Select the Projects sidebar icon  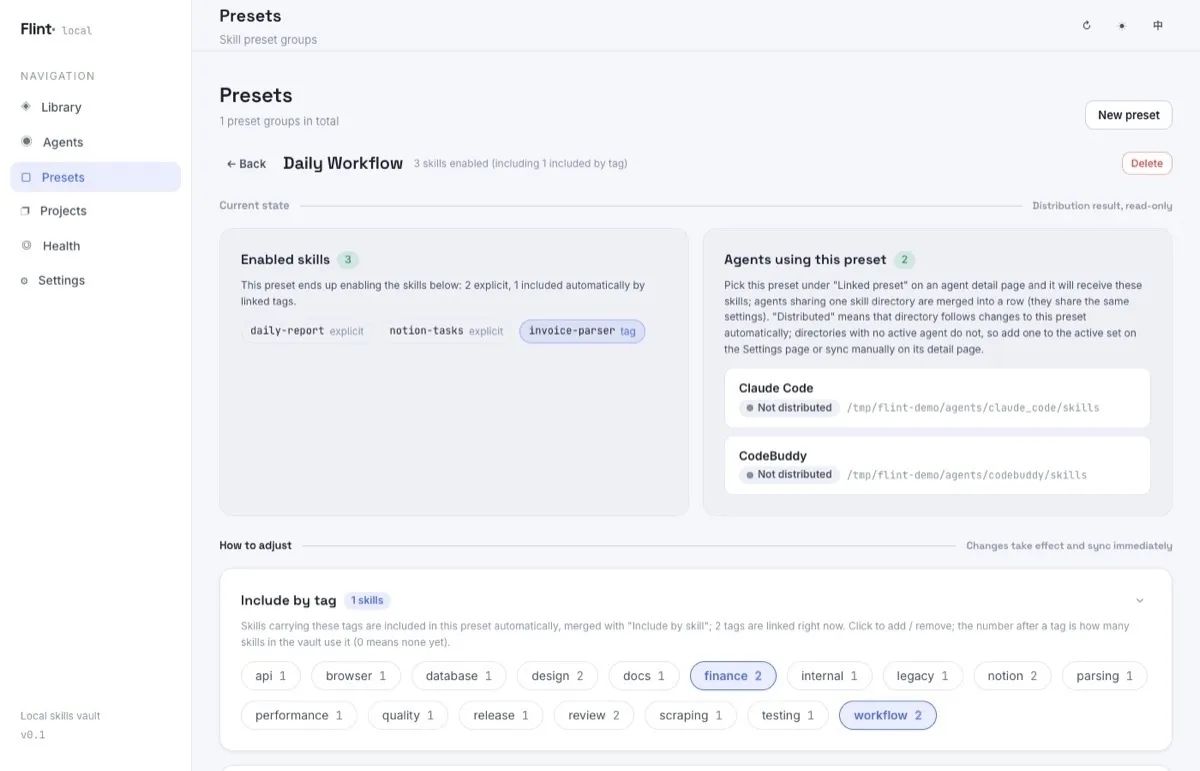click(x=26, y=210)
